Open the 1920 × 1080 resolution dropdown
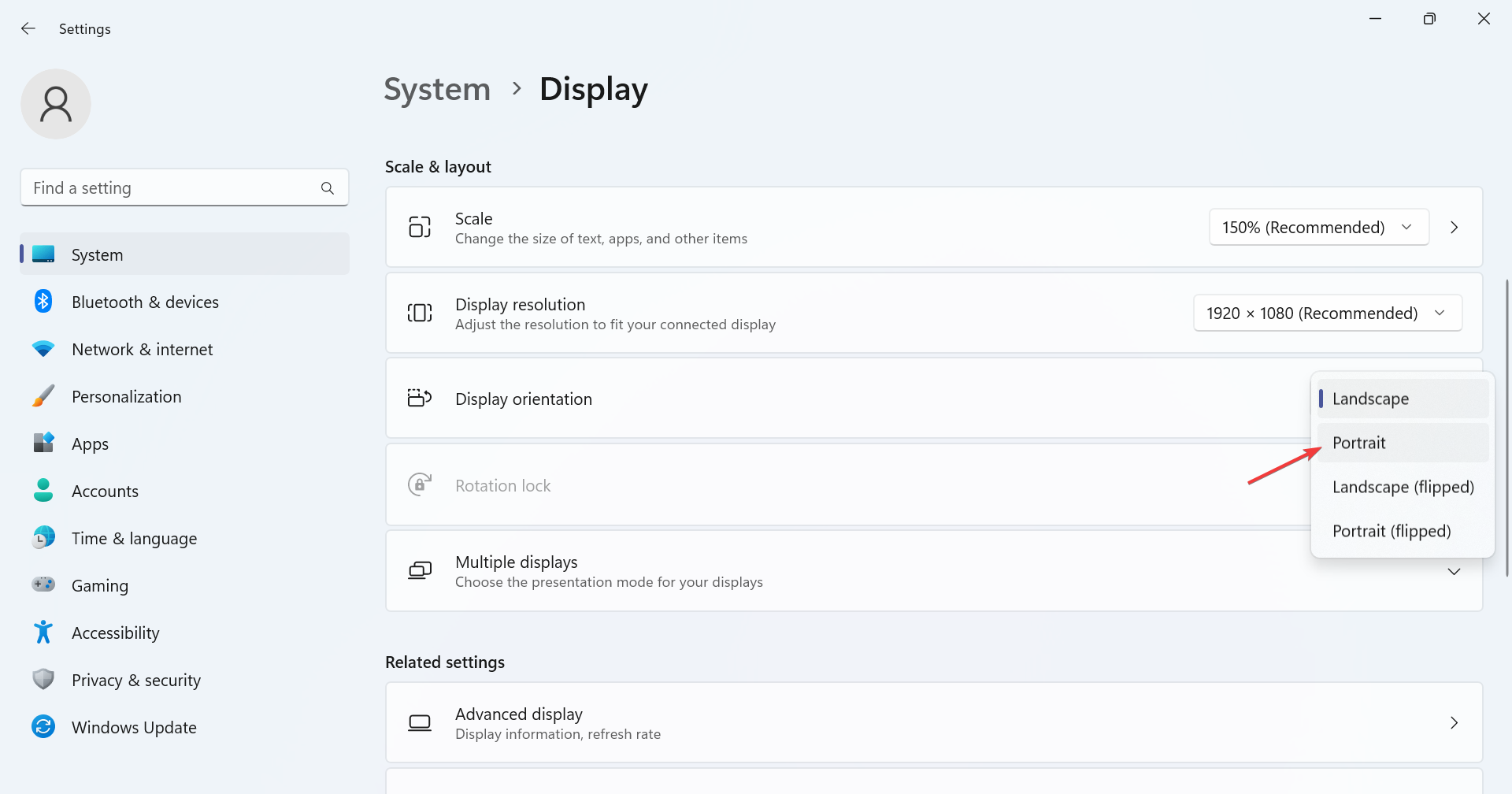This screenshot has width=1512, height=794. click(1328, 313)
